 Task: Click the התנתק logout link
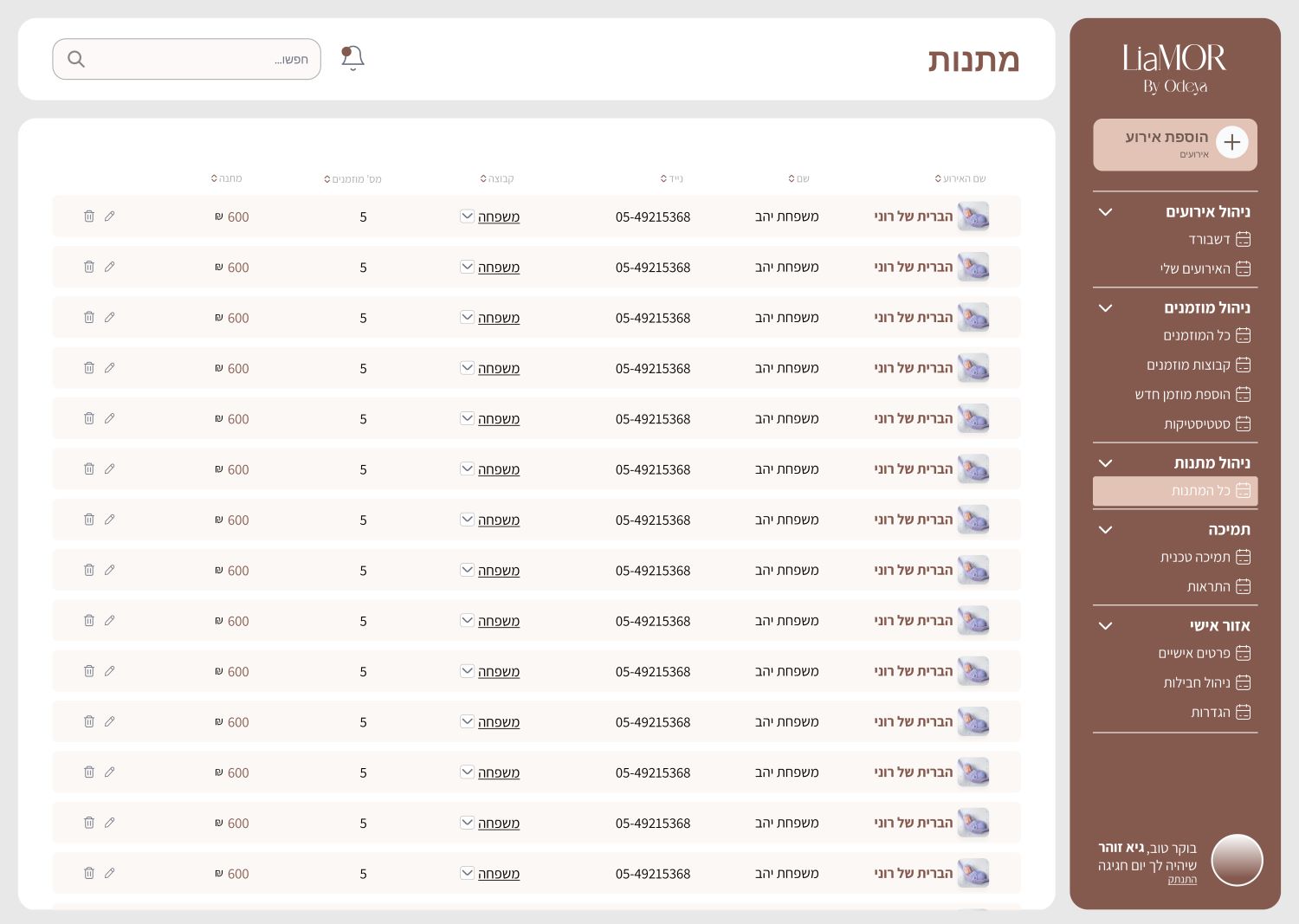pos(1182,880)
